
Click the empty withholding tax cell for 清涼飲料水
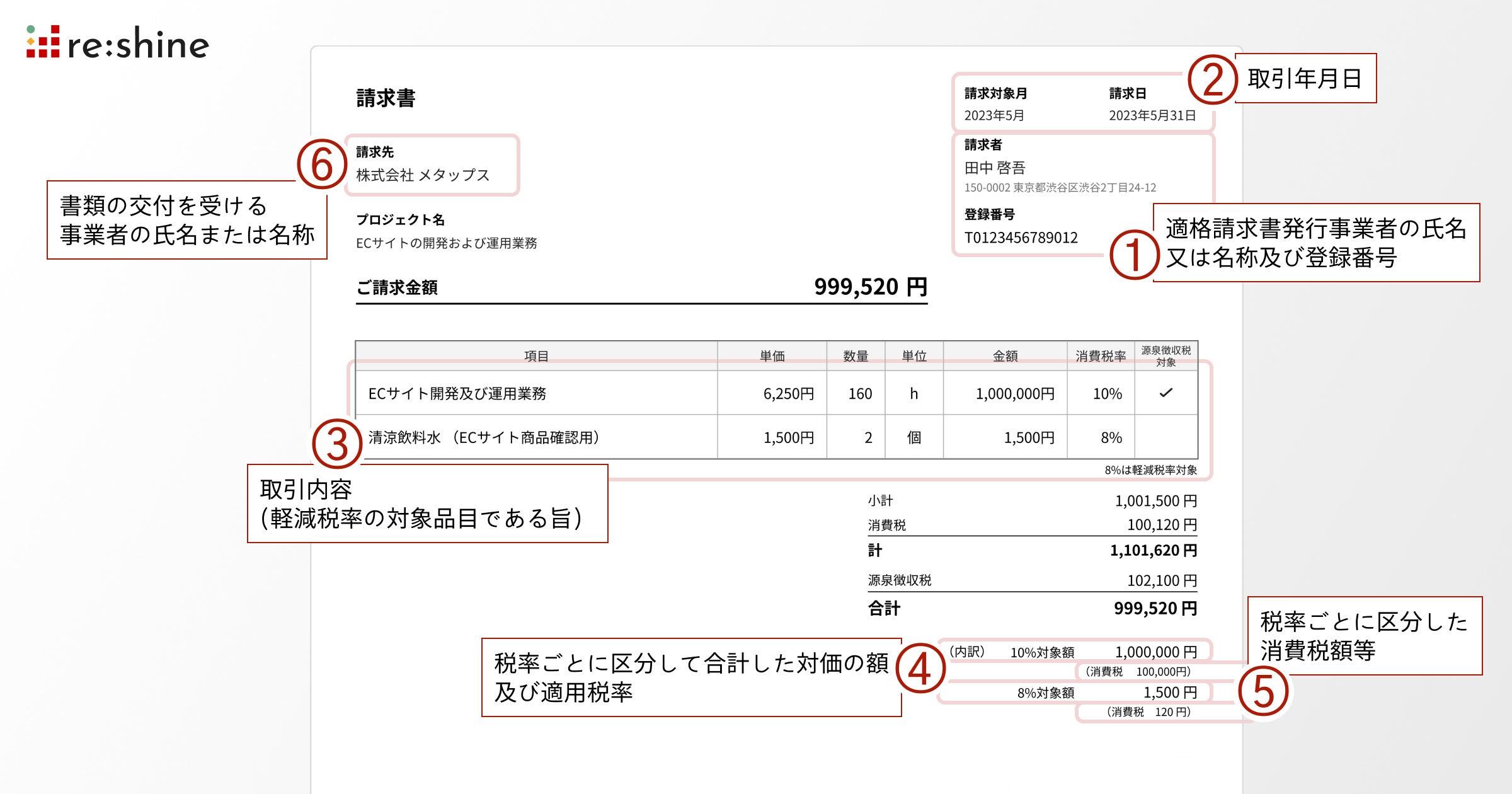pyautogui.click(x=1165, y=437)
